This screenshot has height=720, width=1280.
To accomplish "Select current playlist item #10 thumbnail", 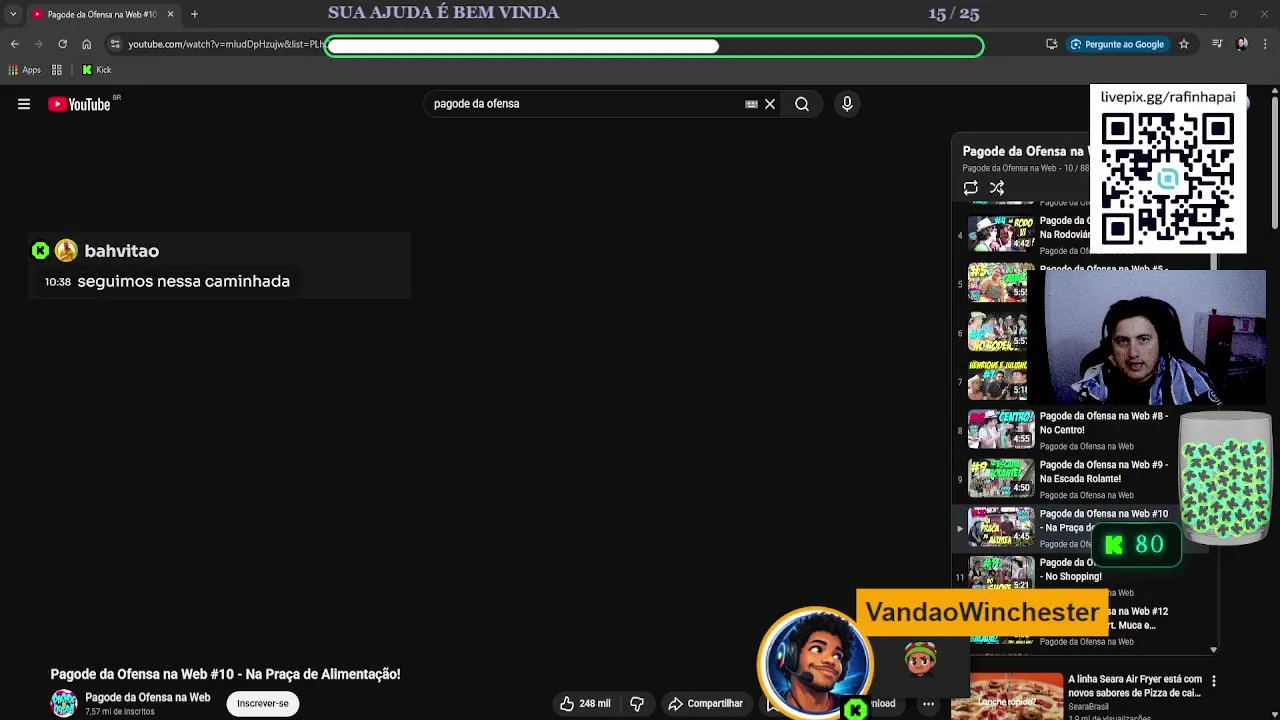I will [1001, 526].
